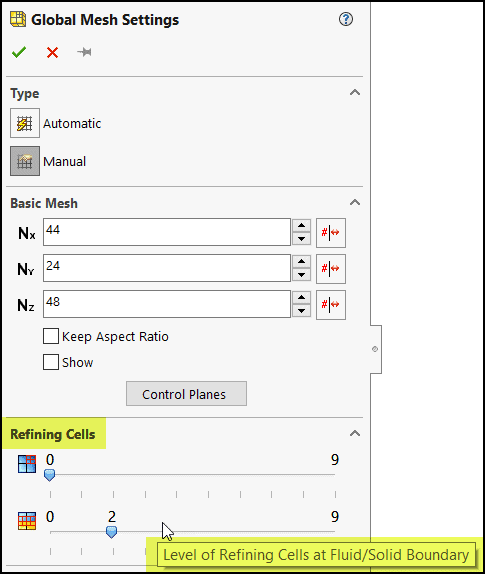This screenshot has height=574, width=485.
Task: Click the Ny cell size/number toggle icon
Action: pos(331,269)
